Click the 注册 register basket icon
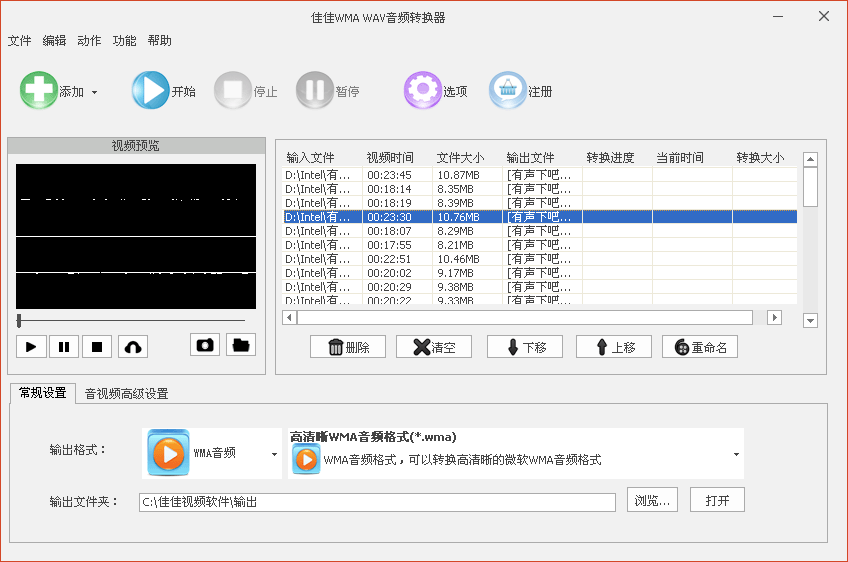The image size is (848, 562). pyautogui.click(x=508, y=90)
